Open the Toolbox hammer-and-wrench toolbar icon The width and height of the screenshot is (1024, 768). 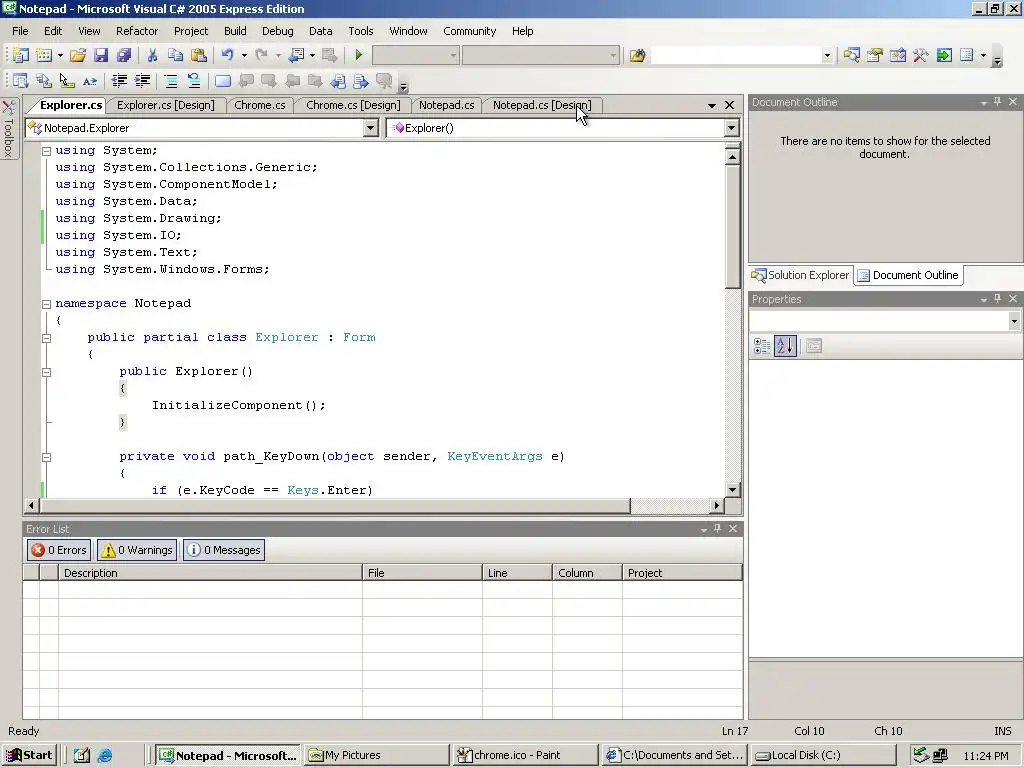tap(921, 56)
